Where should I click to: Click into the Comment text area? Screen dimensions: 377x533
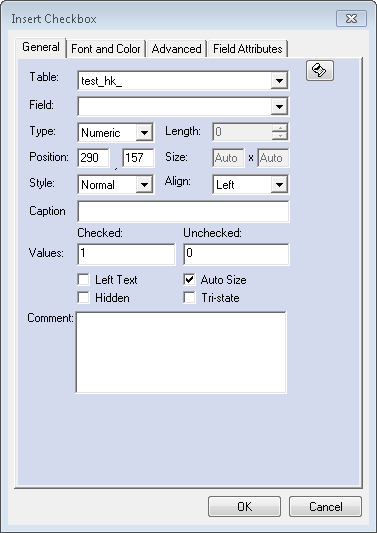(x=181, y=353)
